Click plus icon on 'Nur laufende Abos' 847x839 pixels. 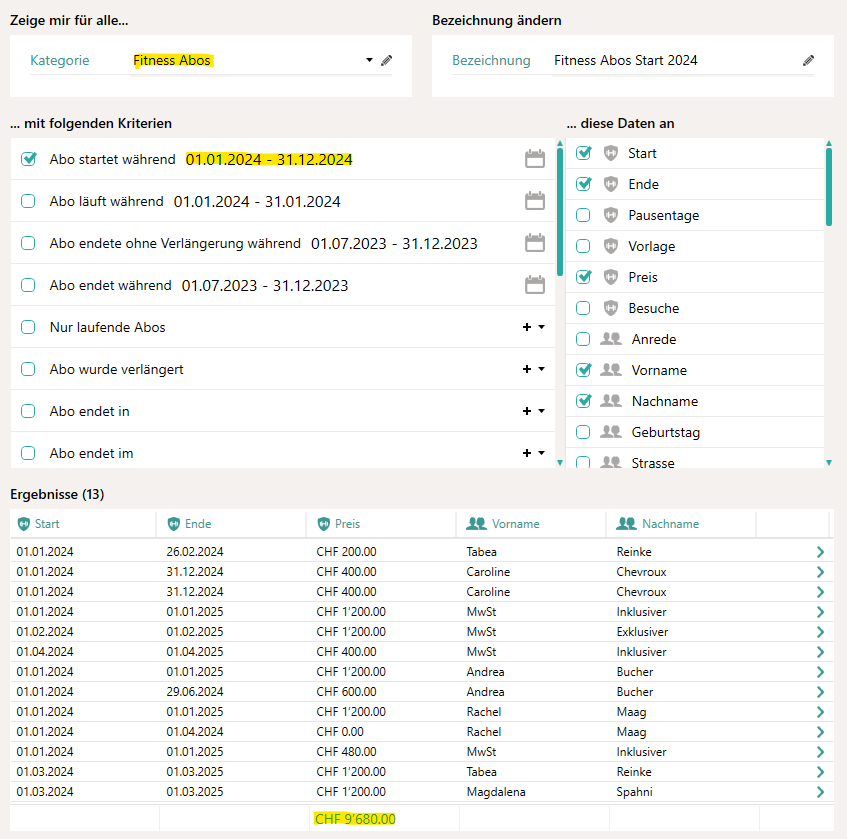[527, 327]
